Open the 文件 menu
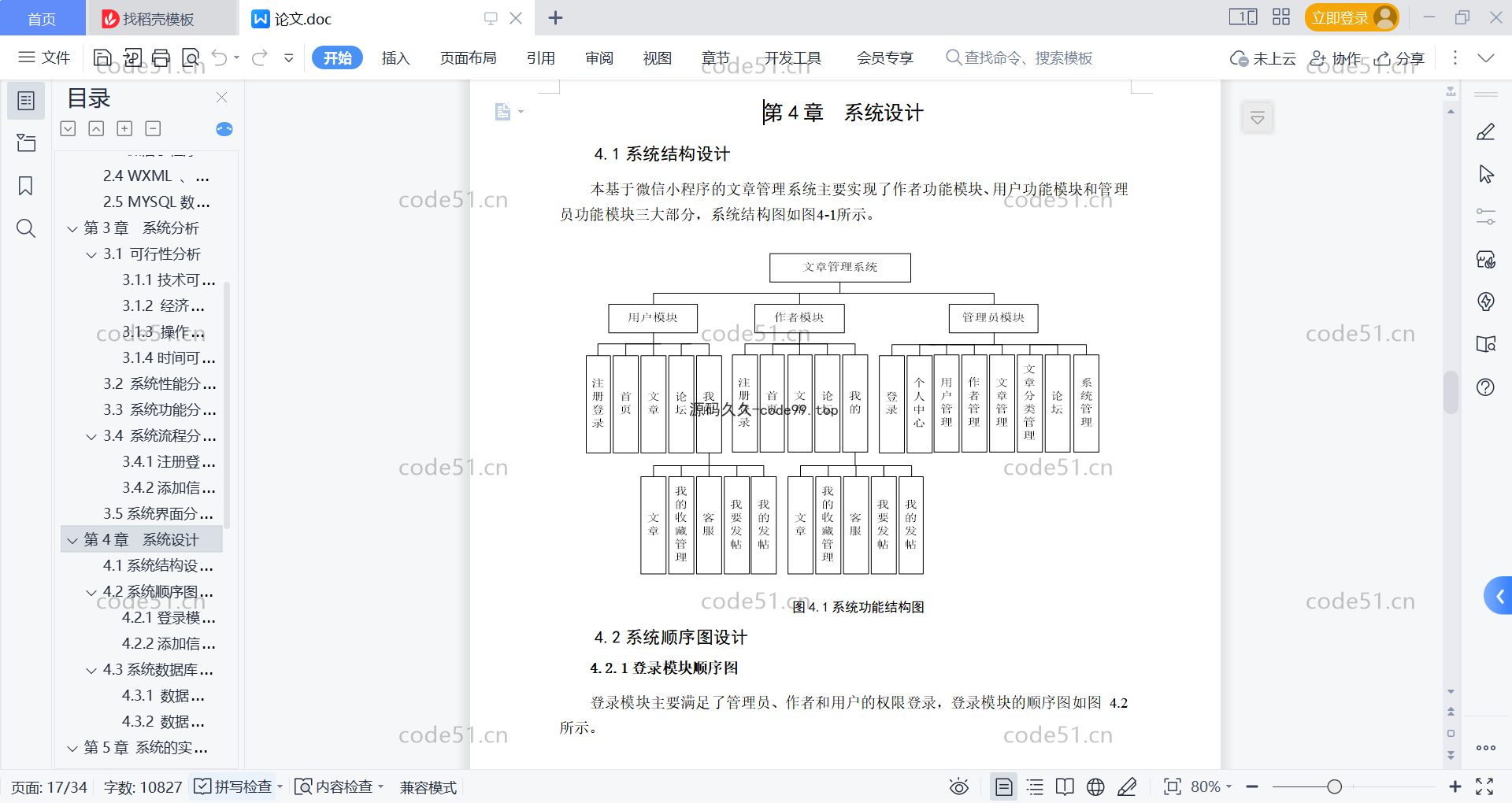This screenshot has height=803, width=1512. 44,57
